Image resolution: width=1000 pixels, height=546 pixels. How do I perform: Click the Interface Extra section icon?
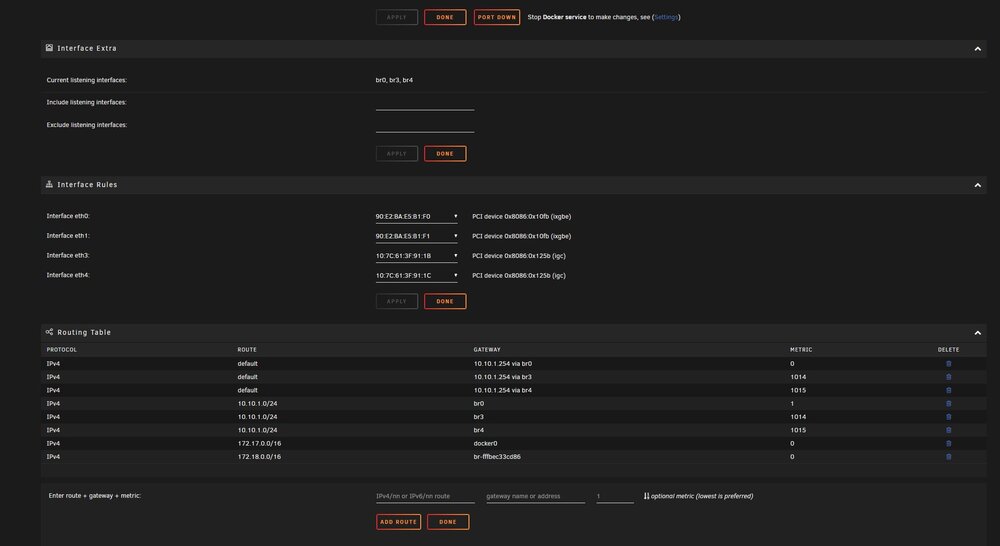[x=49, y=48]
